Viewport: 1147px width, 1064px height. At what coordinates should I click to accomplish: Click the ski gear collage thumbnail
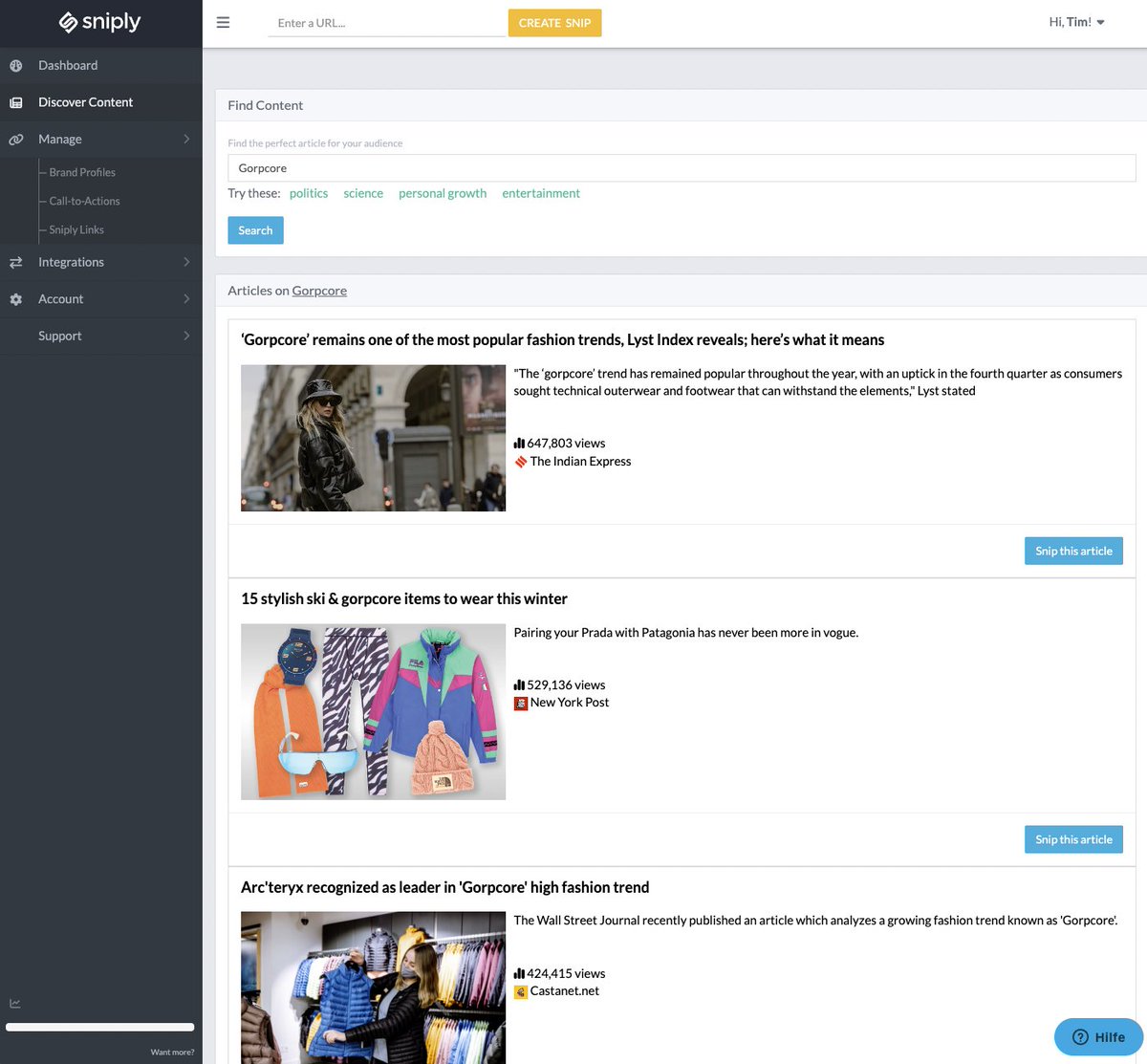pyautogui.click(x=373, y=712)
